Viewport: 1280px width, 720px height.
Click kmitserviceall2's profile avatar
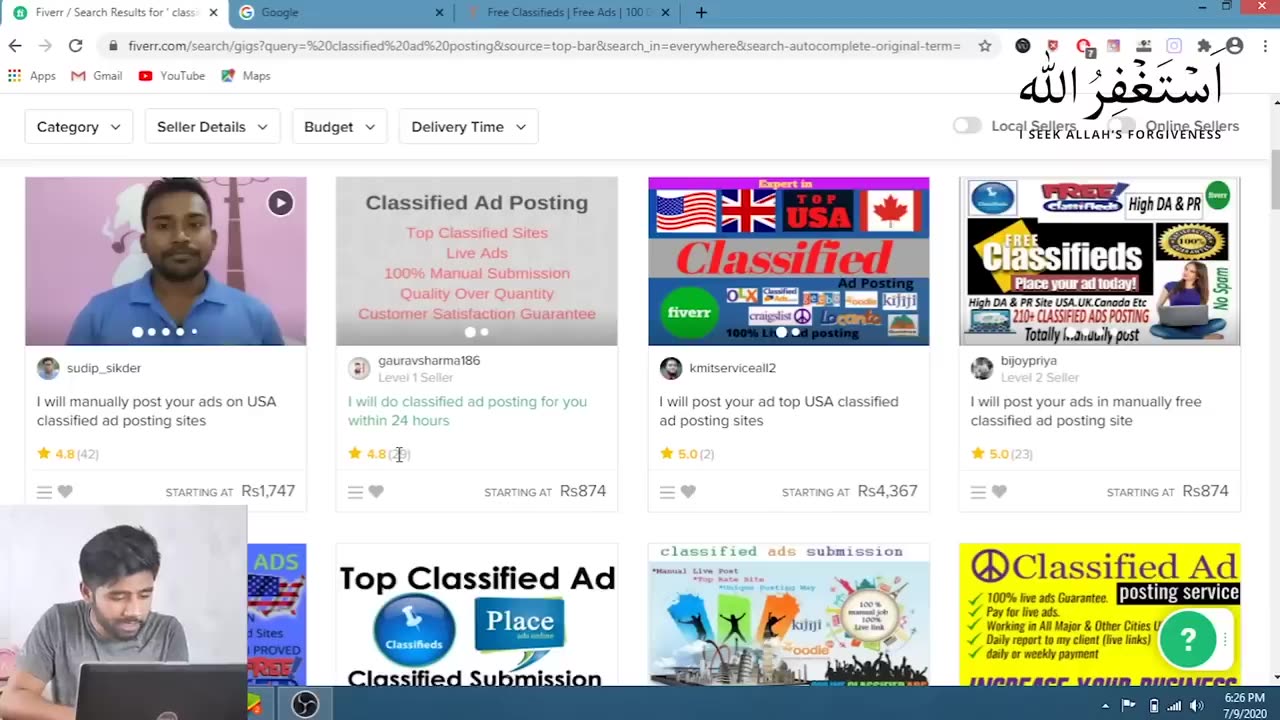tap(671, 368)
